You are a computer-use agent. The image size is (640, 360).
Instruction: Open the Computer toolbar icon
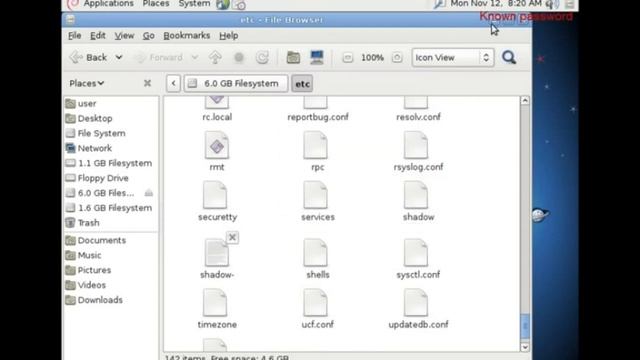coord(317,58)
